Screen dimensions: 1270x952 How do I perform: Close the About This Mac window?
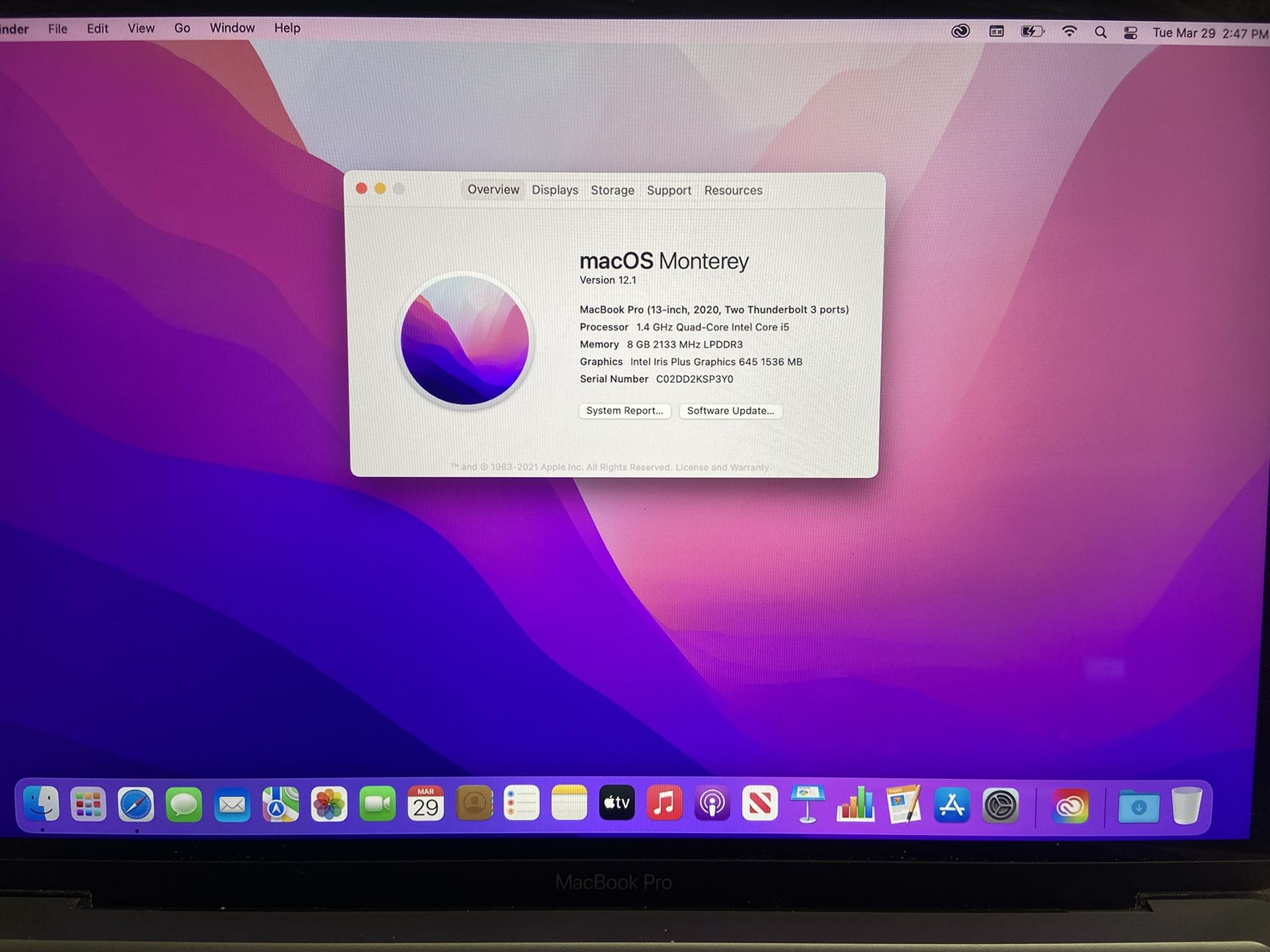(361, 188)
